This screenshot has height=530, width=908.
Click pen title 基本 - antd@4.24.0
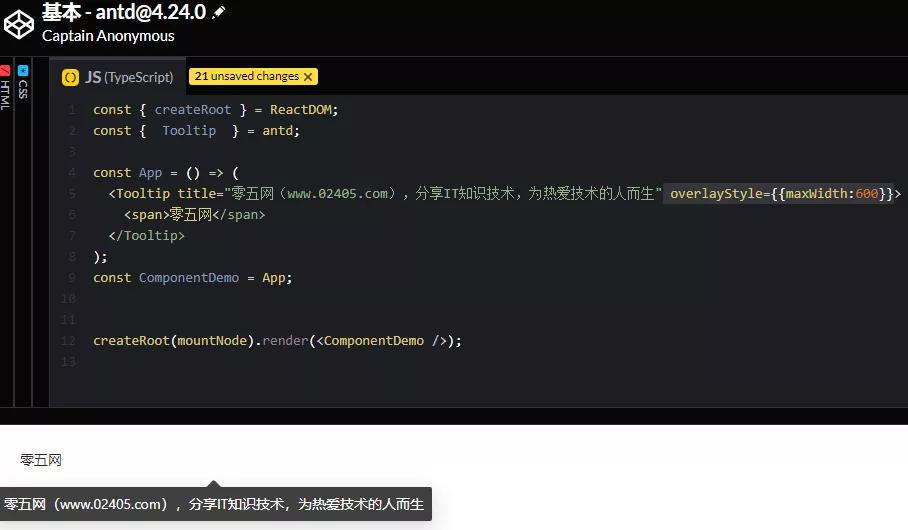[x=124, y=12]
